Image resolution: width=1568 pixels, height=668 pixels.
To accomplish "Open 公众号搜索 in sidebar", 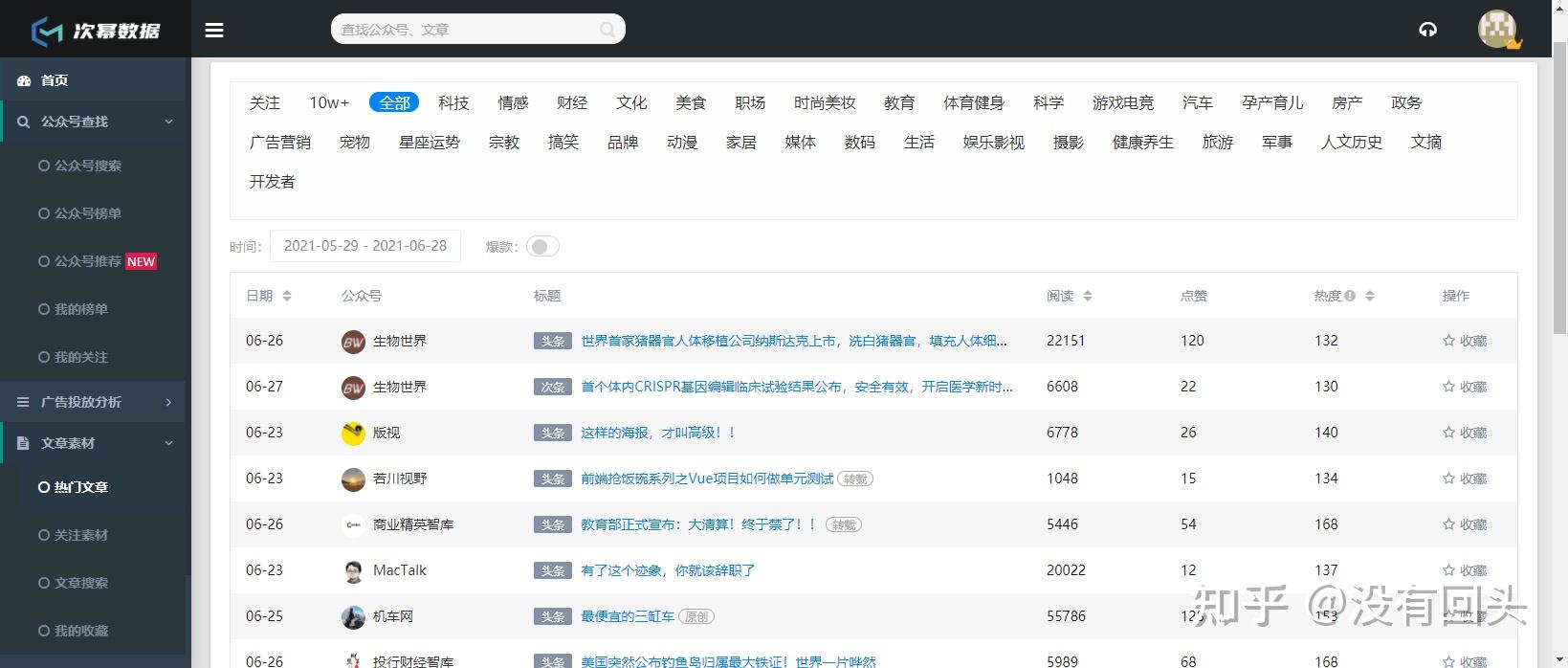I will tap(79, 166).
